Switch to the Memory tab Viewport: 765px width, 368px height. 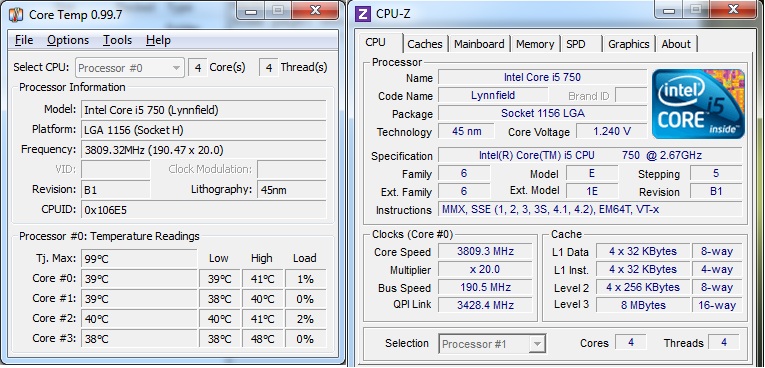coord(535,44)
